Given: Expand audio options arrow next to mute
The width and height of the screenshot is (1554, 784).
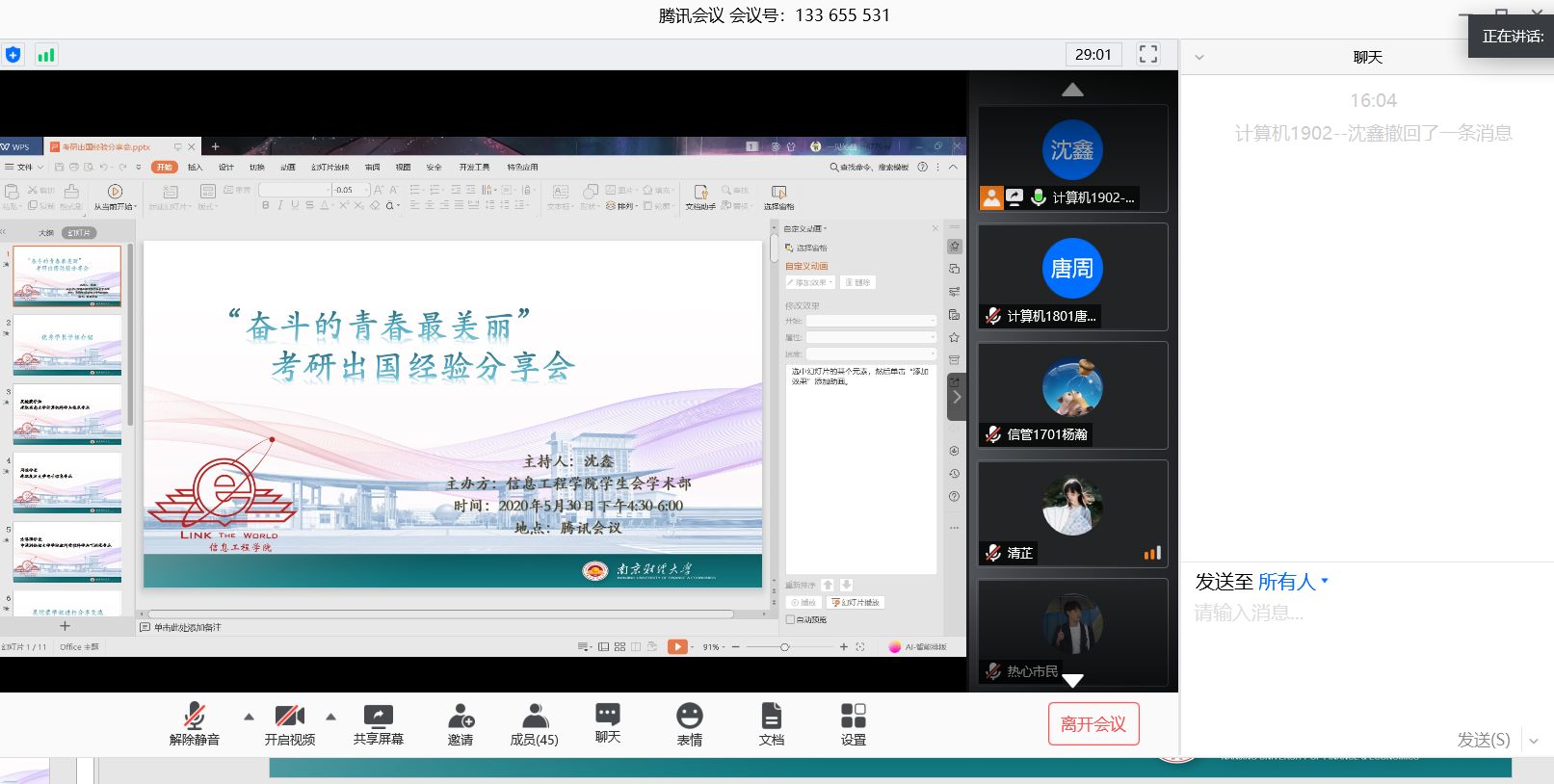Looking at the screenshot, I should (x=249, y=717).
